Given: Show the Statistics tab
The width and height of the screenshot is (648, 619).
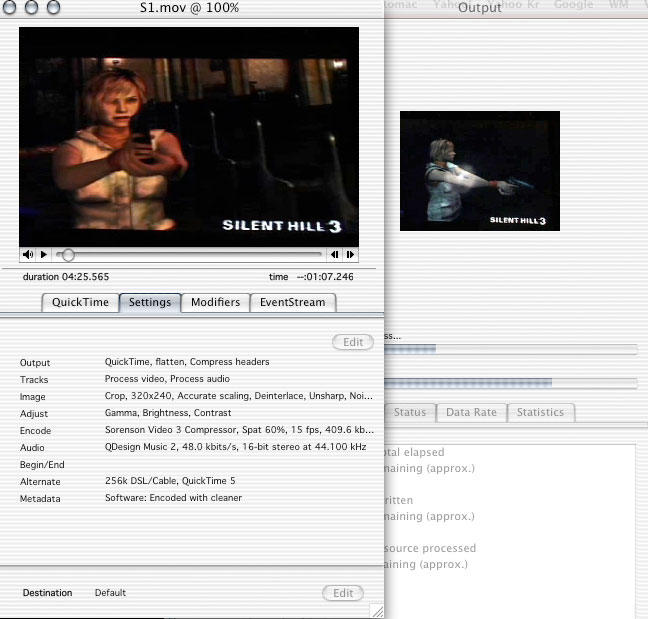Looking at the screenshot, I should tap(540, 412).
